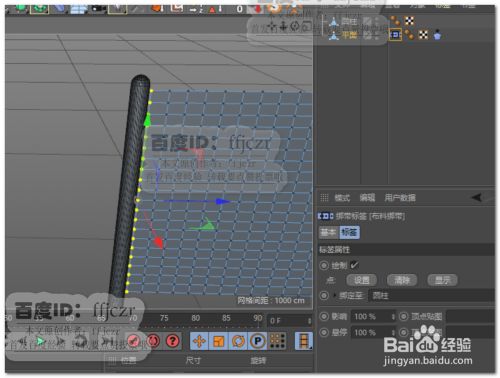Toggle the autokeying button
Viewport: 500px width, 378px height.
click(x=153, y=341)
